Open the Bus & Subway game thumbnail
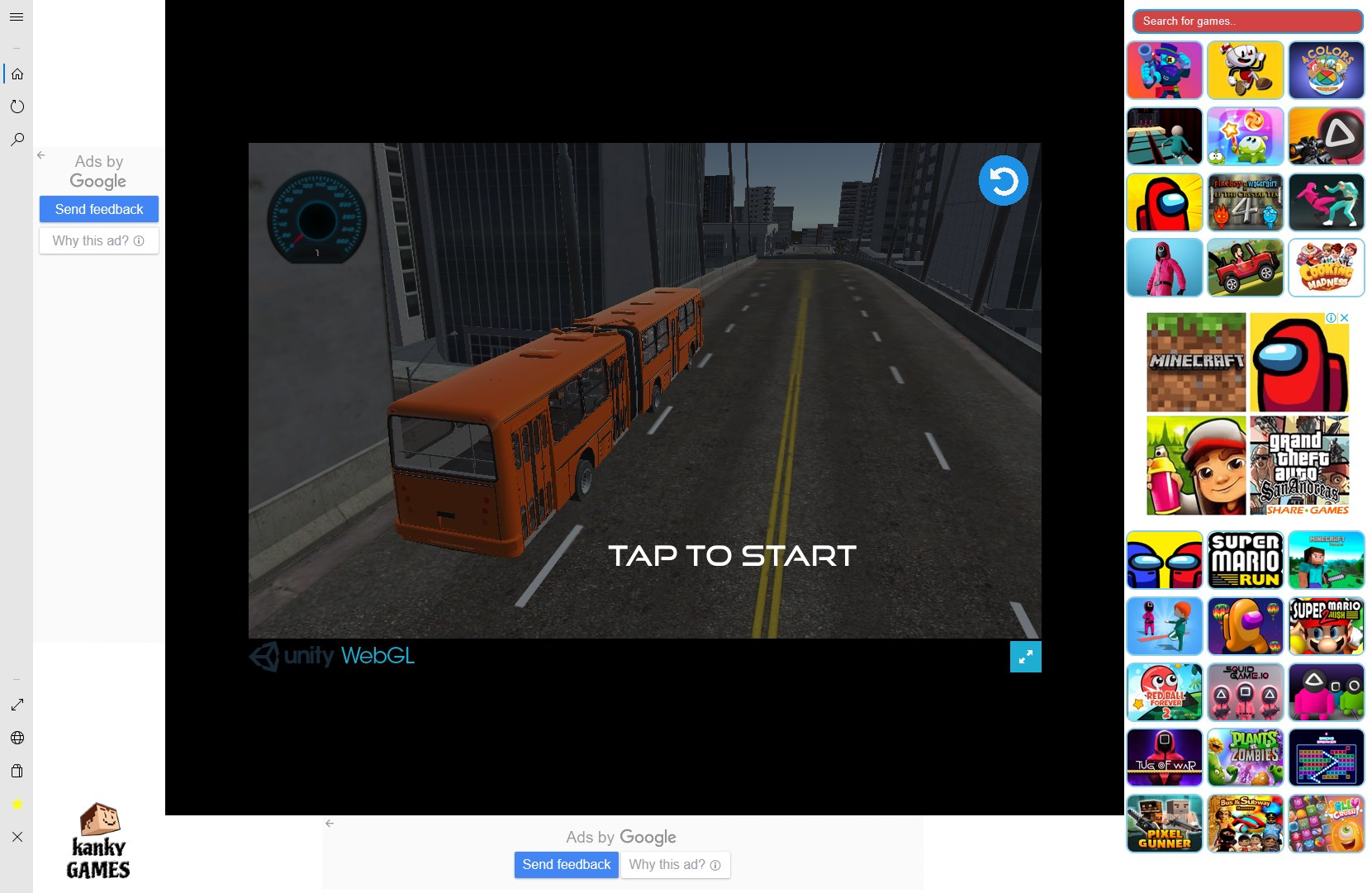Screen dimensions: 1372x893 1245,824
